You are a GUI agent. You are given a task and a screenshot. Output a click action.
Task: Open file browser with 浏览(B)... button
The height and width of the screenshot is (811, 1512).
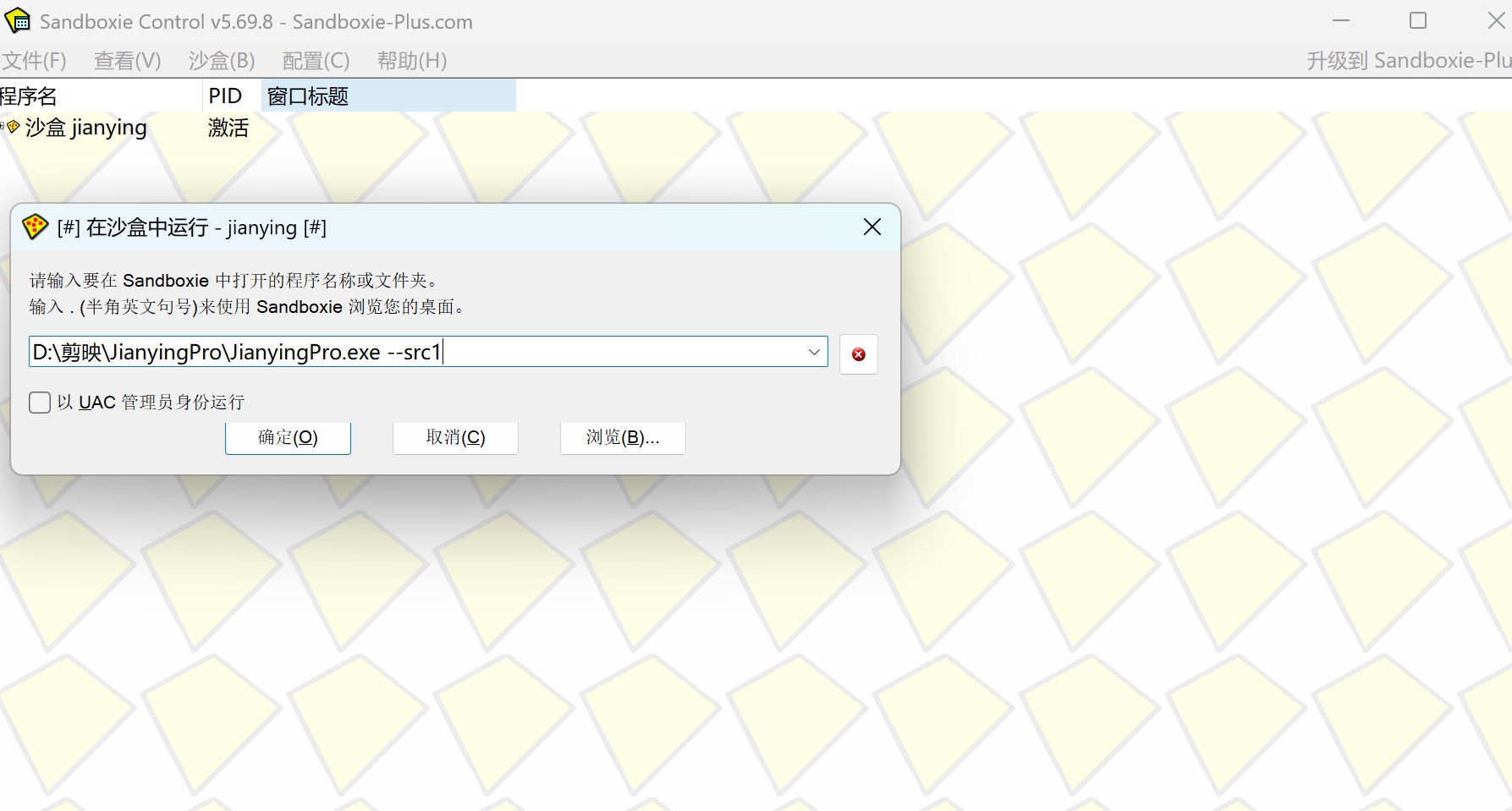click(x=623, y=437)
